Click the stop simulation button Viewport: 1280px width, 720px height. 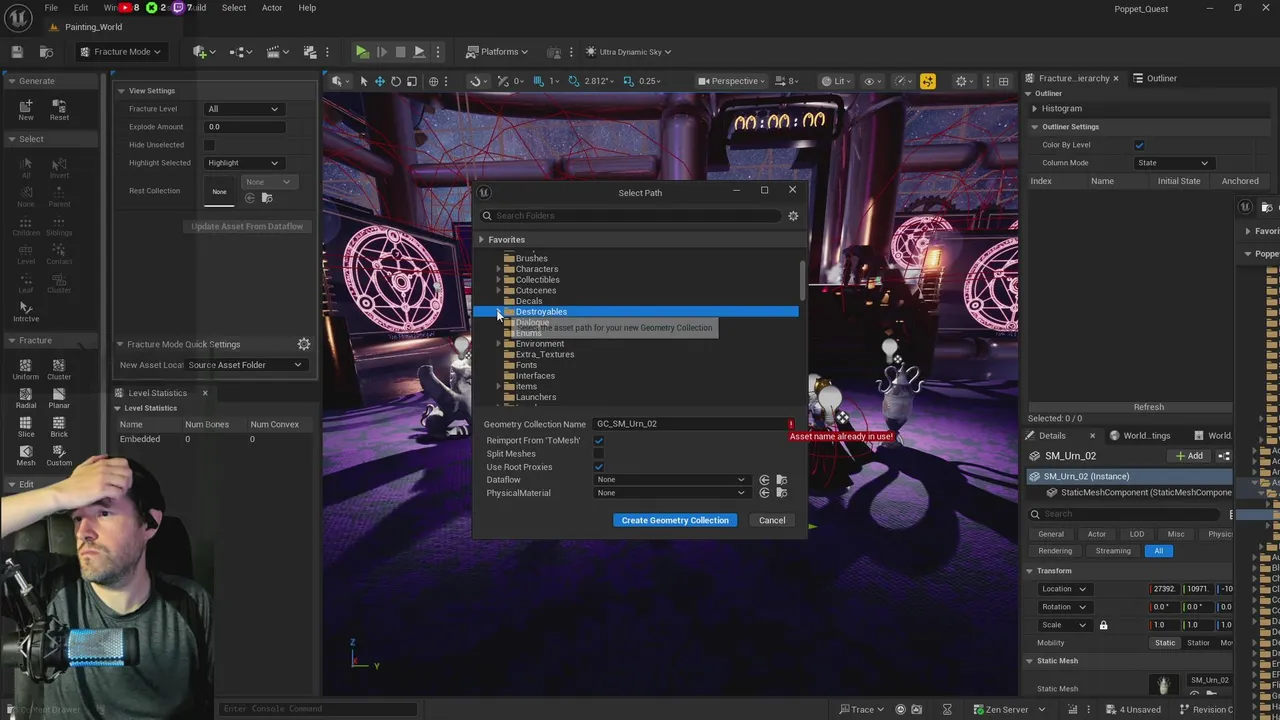[x=400, y=52]
